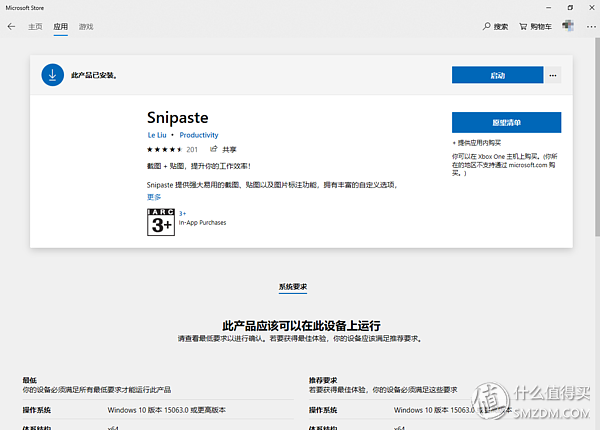Viewport: 600px width, 430px height.
Task: Click the blue download circle icon
Action: click(52, 75)
